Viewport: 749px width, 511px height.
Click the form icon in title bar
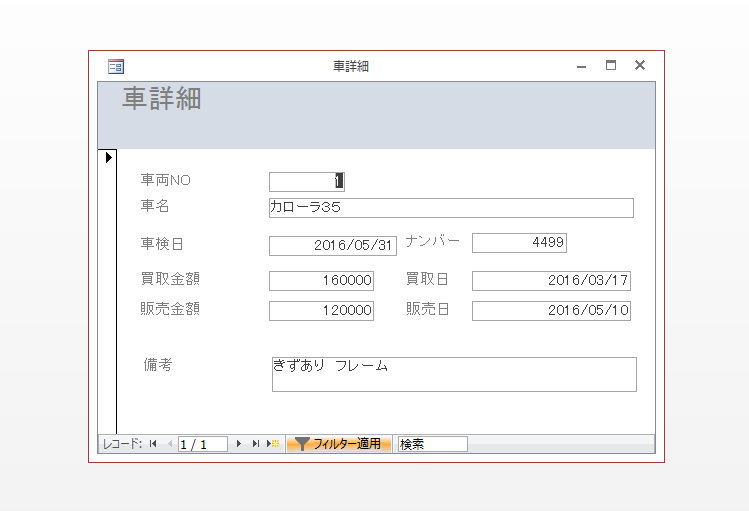point(116,66)
